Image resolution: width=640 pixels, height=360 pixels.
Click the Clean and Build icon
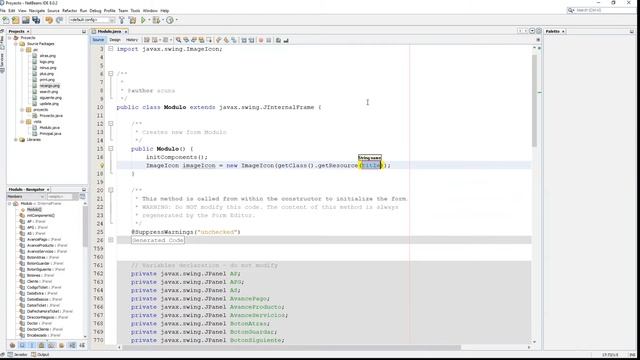click(132, 20)
